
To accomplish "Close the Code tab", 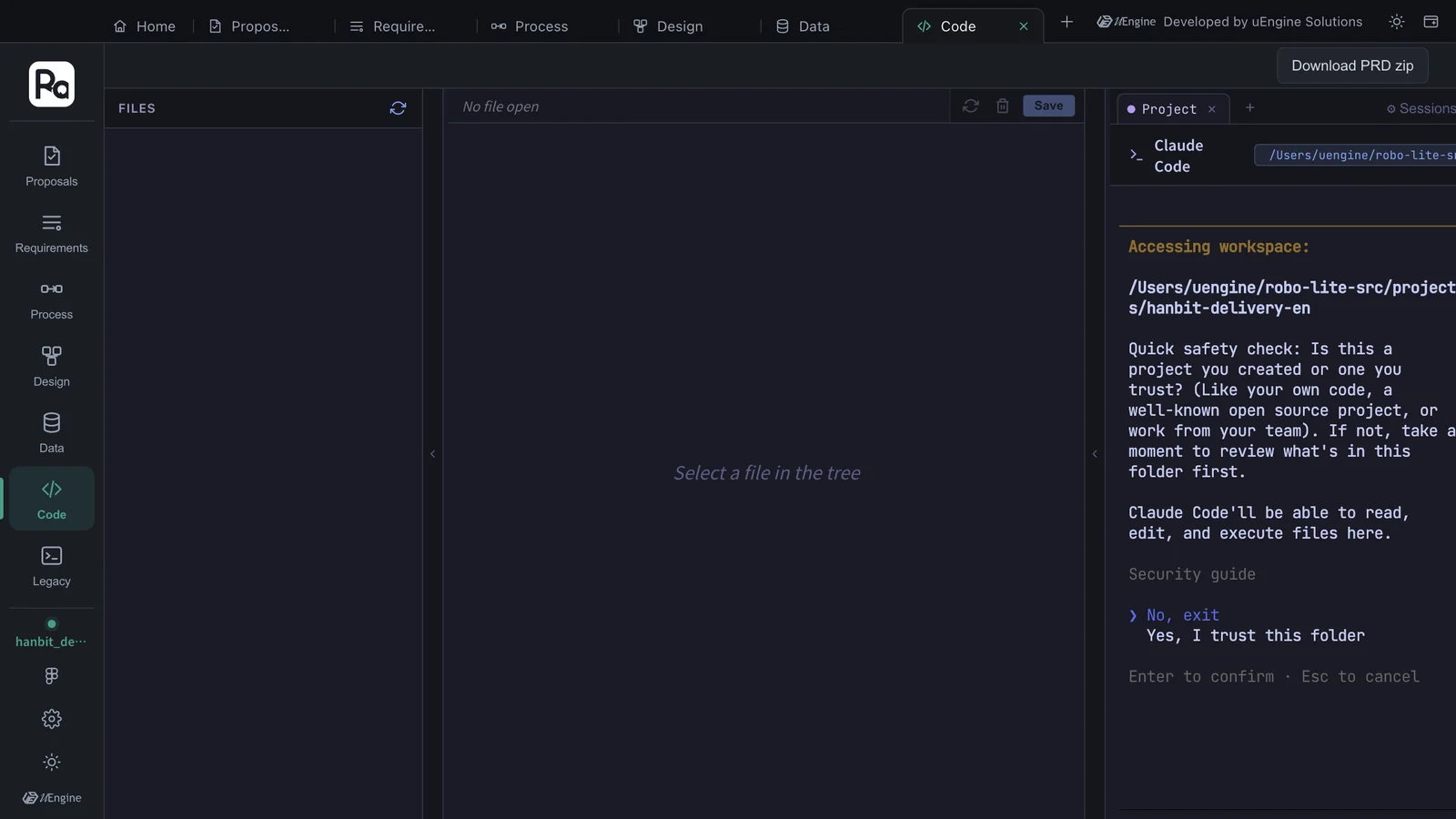I will [x=1024, y=26].
